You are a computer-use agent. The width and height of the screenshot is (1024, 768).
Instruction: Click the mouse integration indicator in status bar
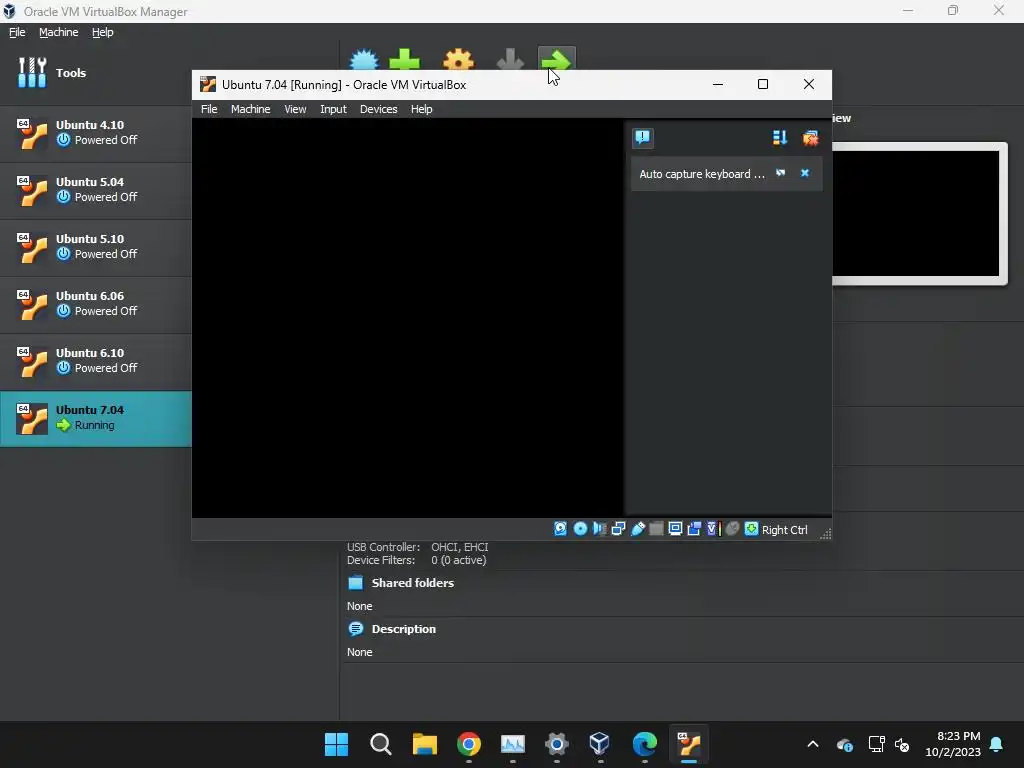(732, 529)
